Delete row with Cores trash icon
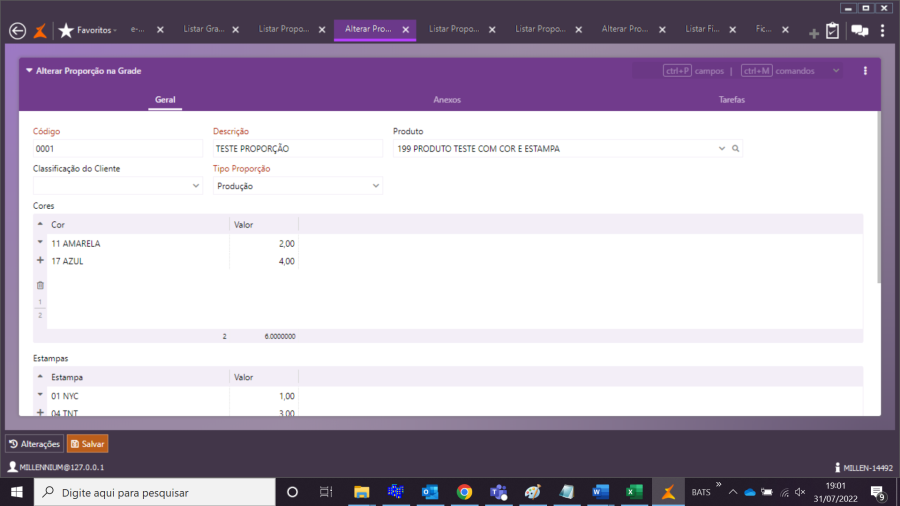 [x=40, y=285]
